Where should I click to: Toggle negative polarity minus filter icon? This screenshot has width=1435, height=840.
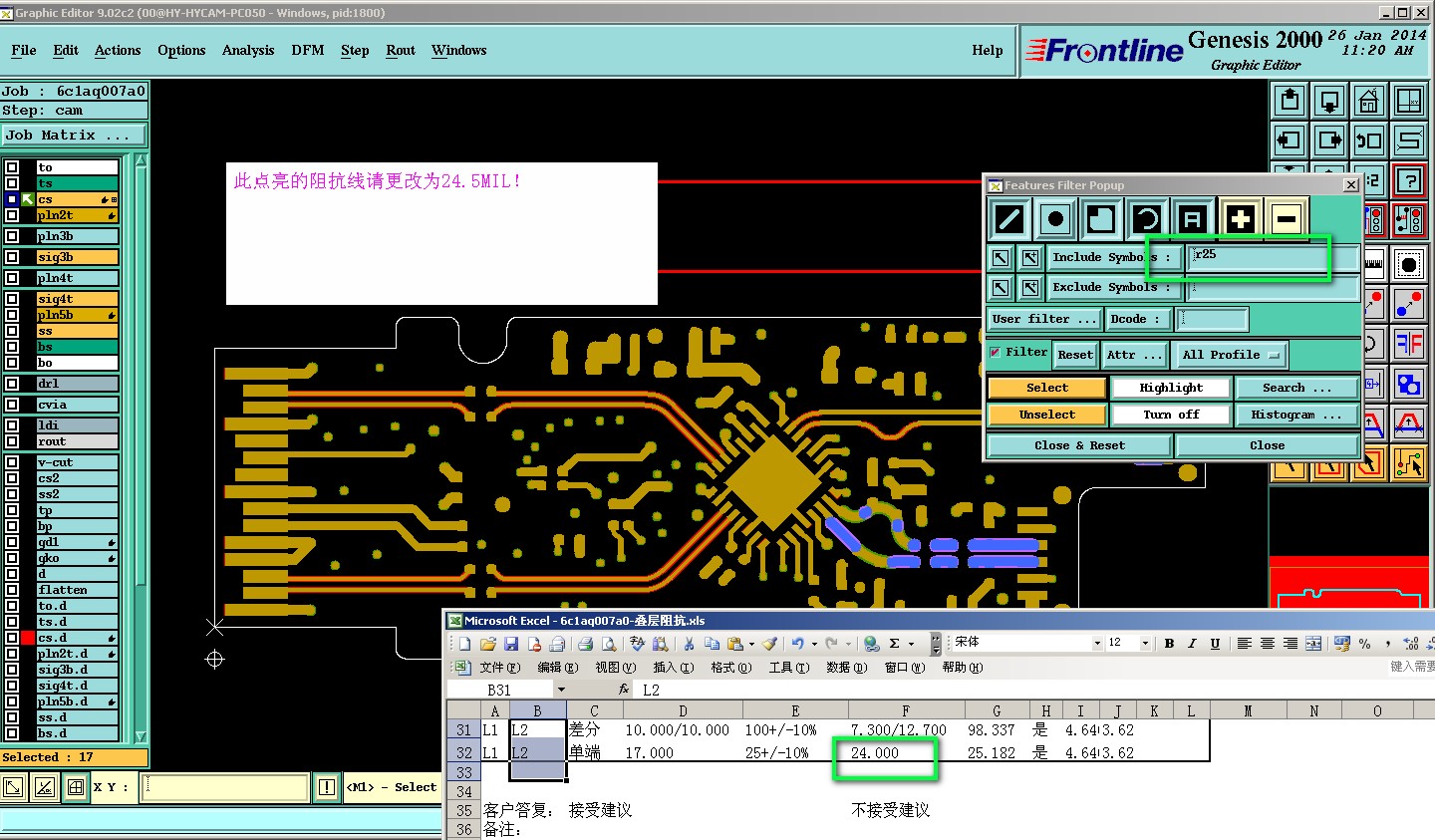click(1287, 219)
